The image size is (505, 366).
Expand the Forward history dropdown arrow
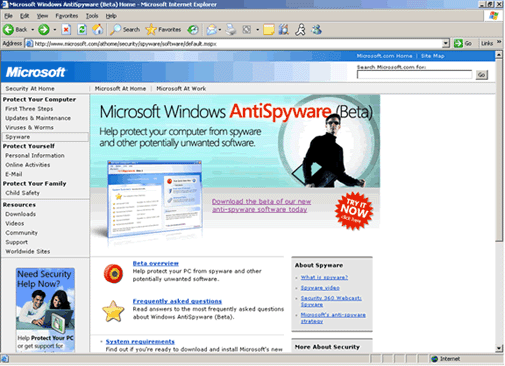(x=55, y=30)
